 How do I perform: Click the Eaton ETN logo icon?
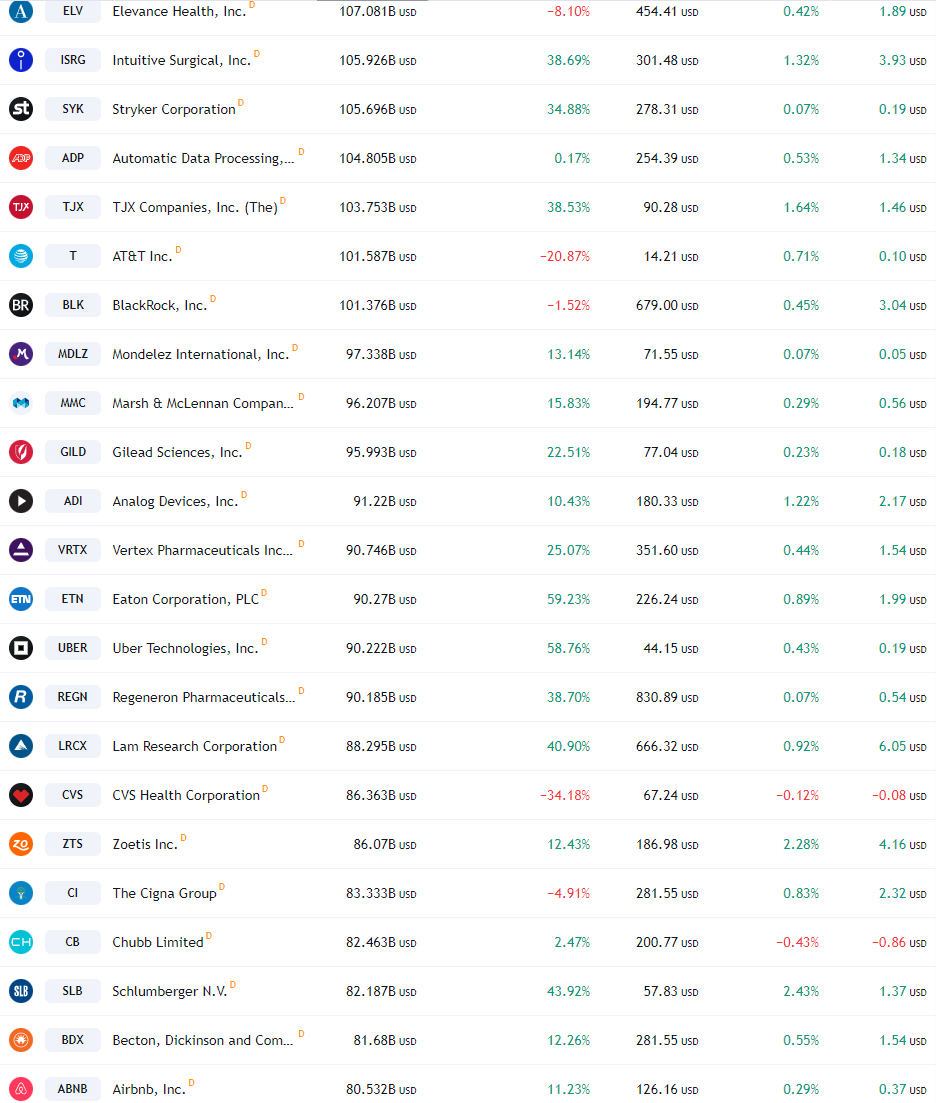coord(21,599)
